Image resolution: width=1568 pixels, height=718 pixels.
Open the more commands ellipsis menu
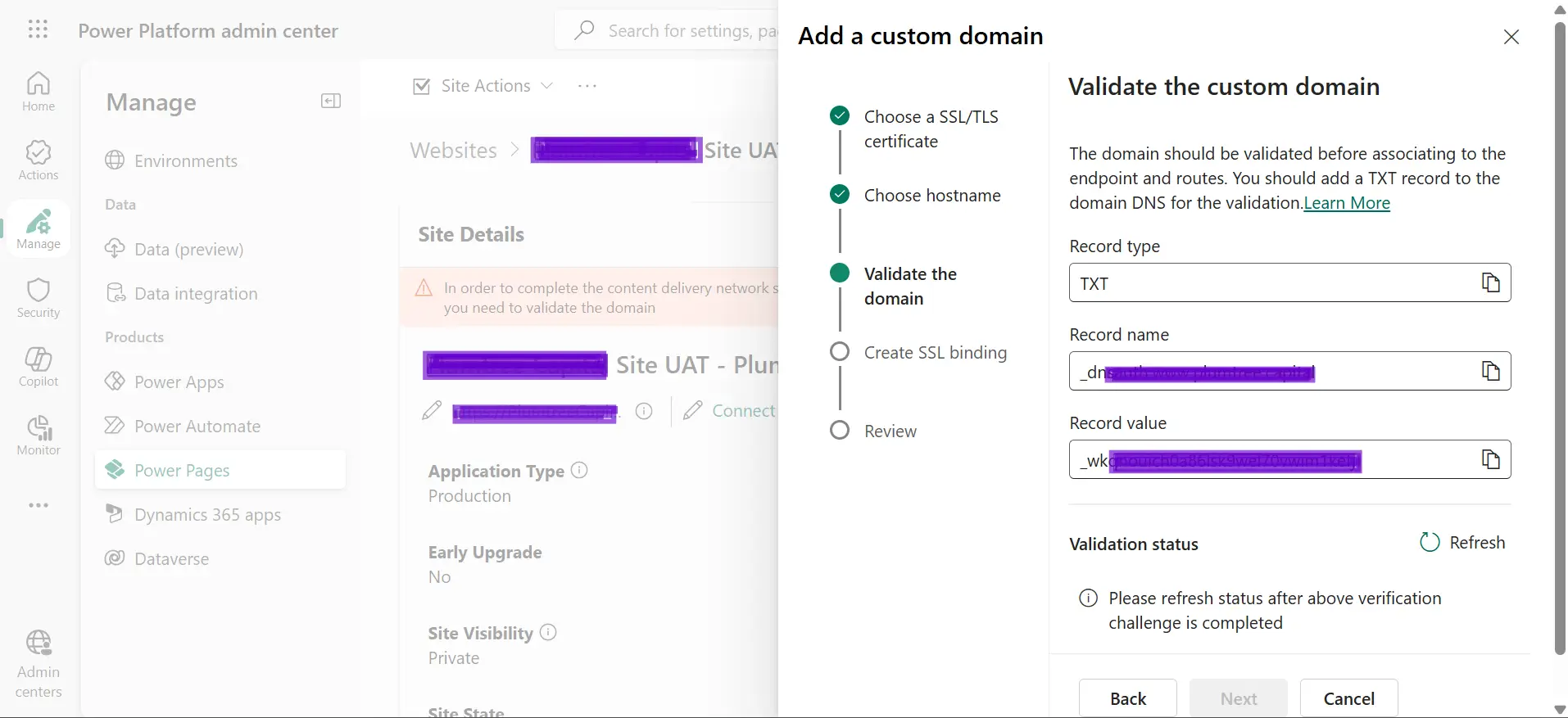point(587,86)
